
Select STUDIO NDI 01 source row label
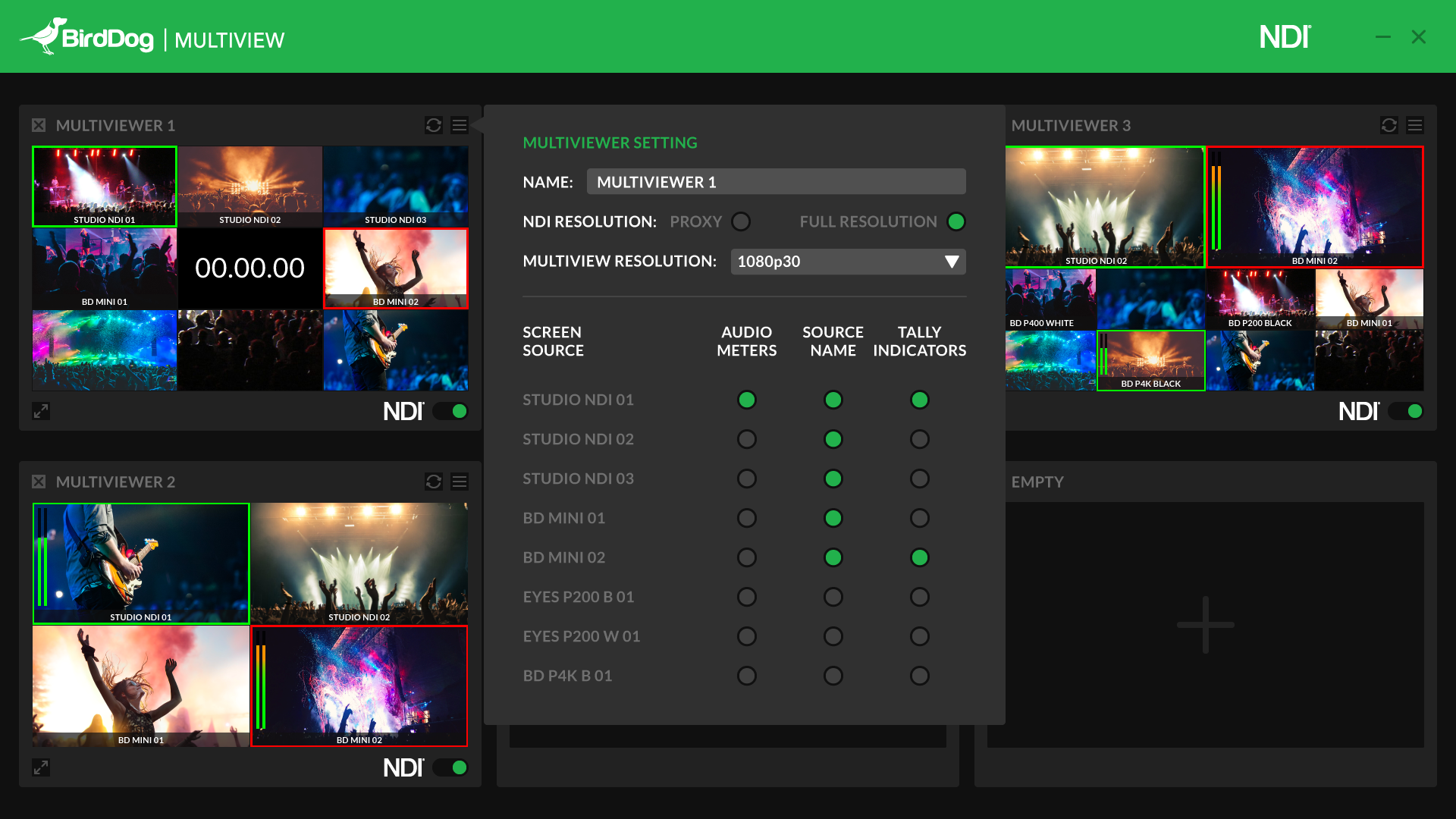pos(578,400)
